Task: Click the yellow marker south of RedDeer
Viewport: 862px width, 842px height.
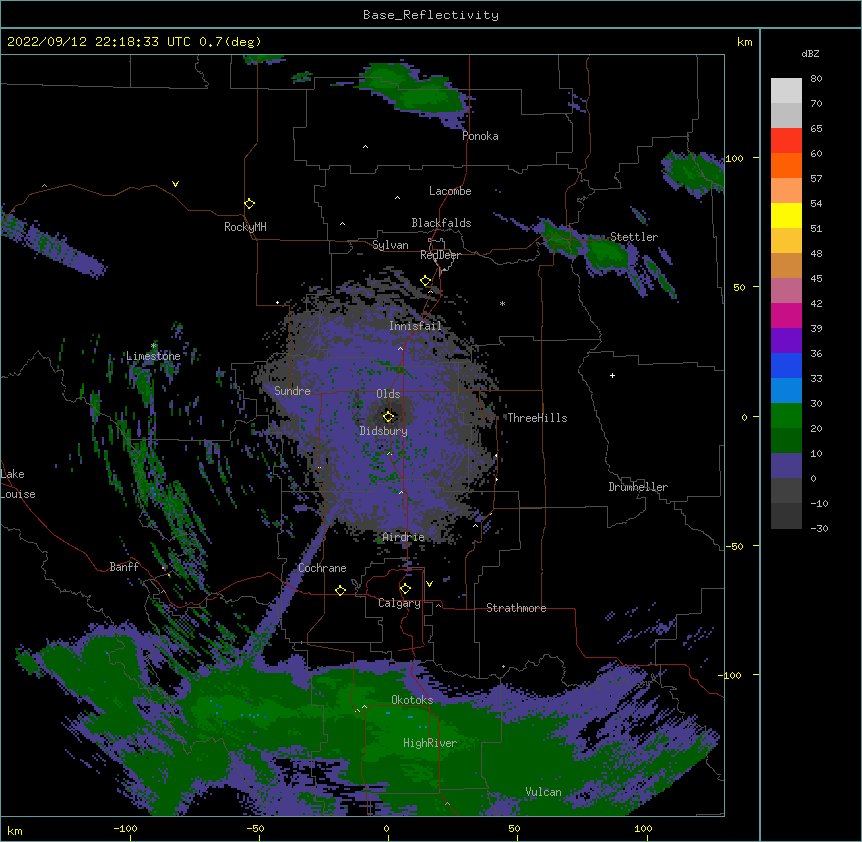Action: (x=426, y=281)
